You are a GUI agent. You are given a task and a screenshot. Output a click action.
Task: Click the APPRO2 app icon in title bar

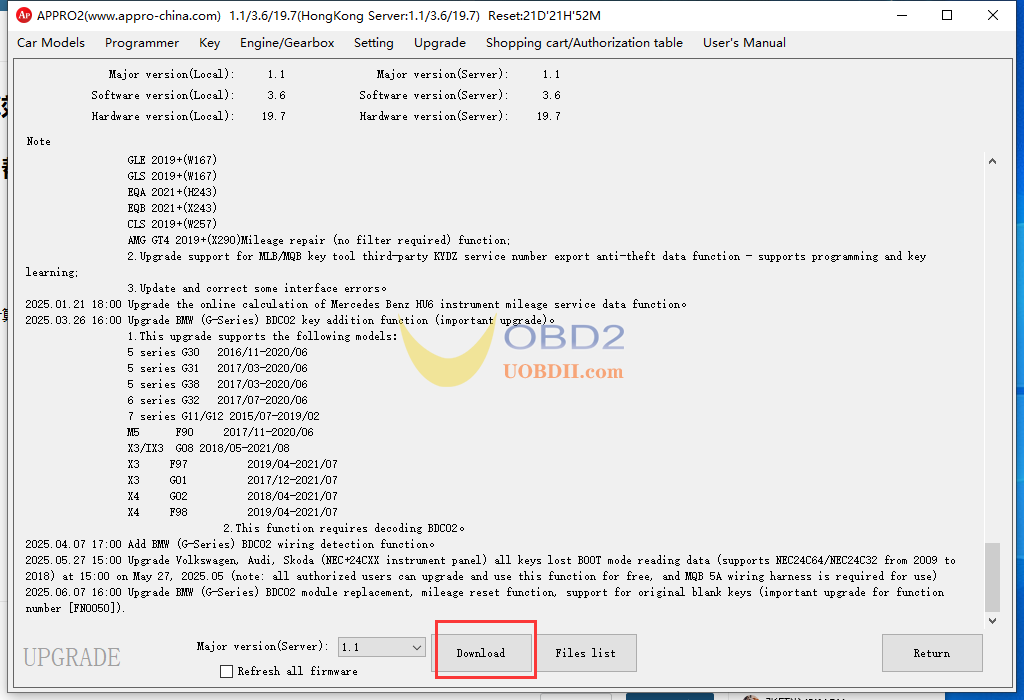(x=24, y=16)
